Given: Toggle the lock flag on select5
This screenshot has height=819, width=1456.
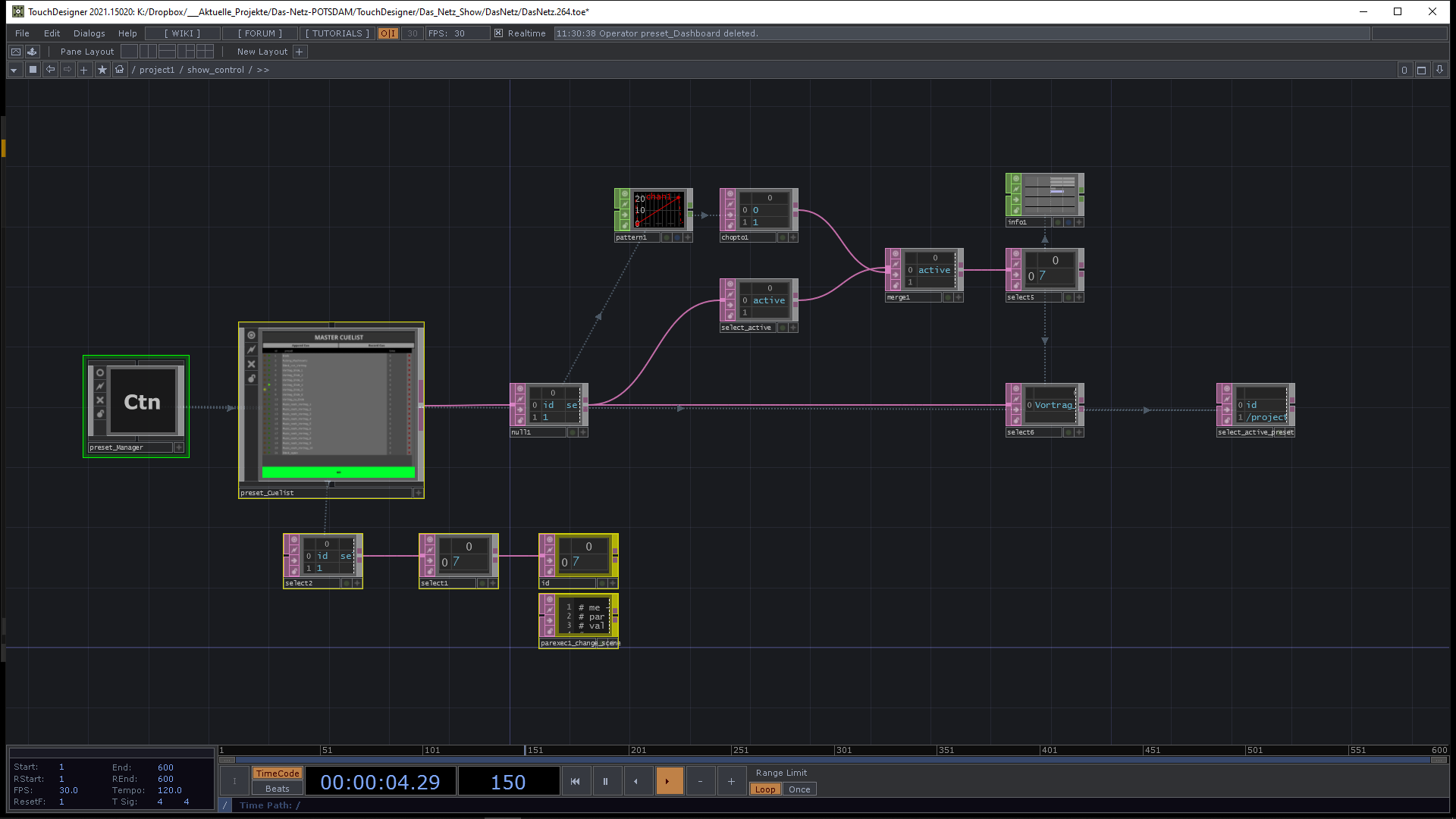Looking at the screenshot, I should pos(1016,284).
